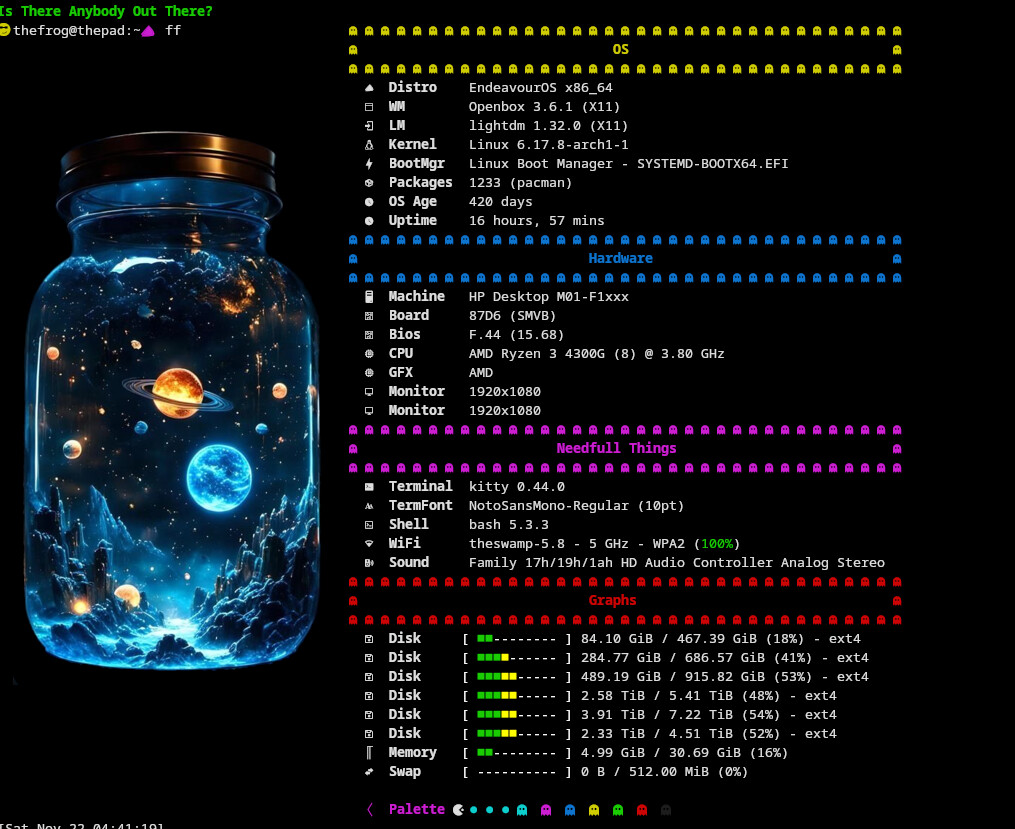Click the Needfull Things section header
Image resolution: width=1015 pixels, height=829 pixels.
[616, 448]
